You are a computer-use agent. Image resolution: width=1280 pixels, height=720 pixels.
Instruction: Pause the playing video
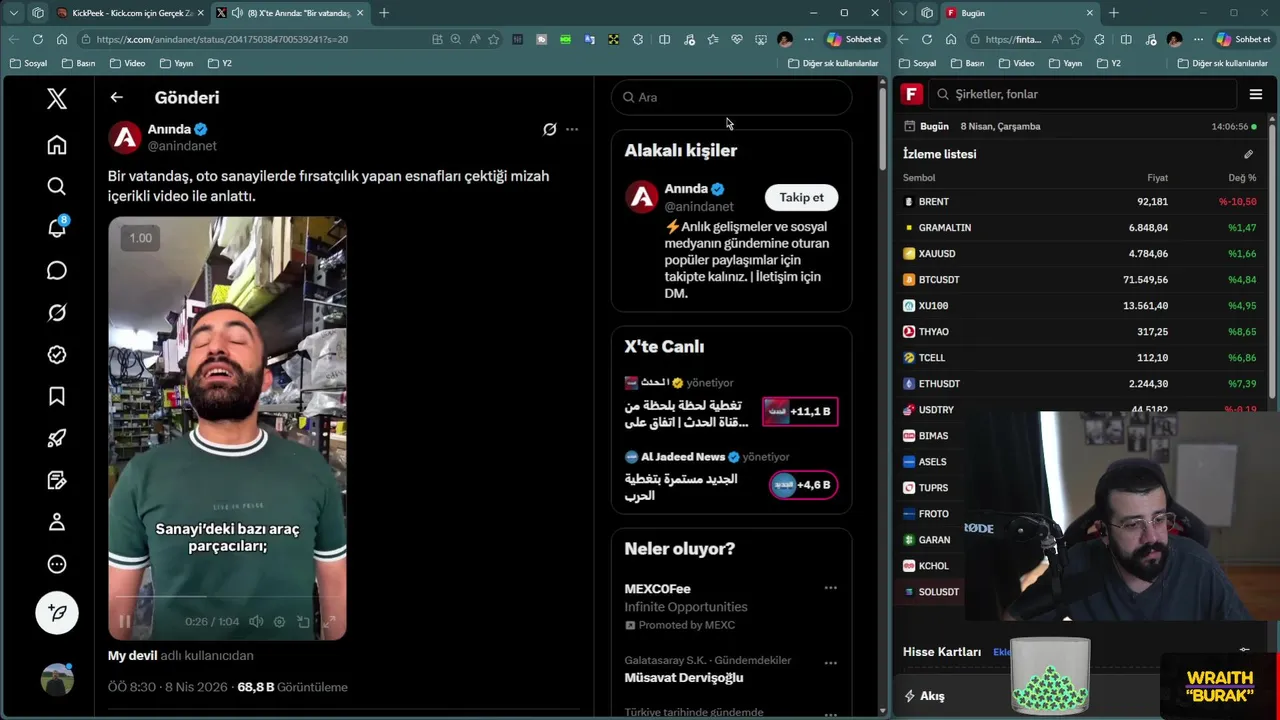(x=125, y=621)
